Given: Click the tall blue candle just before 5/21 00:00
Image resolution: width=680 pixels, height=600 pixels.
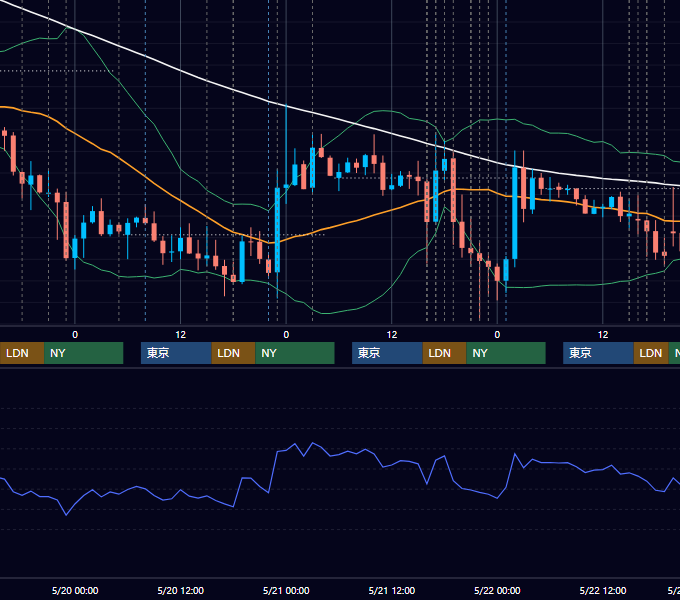Looking at the screenshot, I should pyautogui.click(x=277, y=230).
